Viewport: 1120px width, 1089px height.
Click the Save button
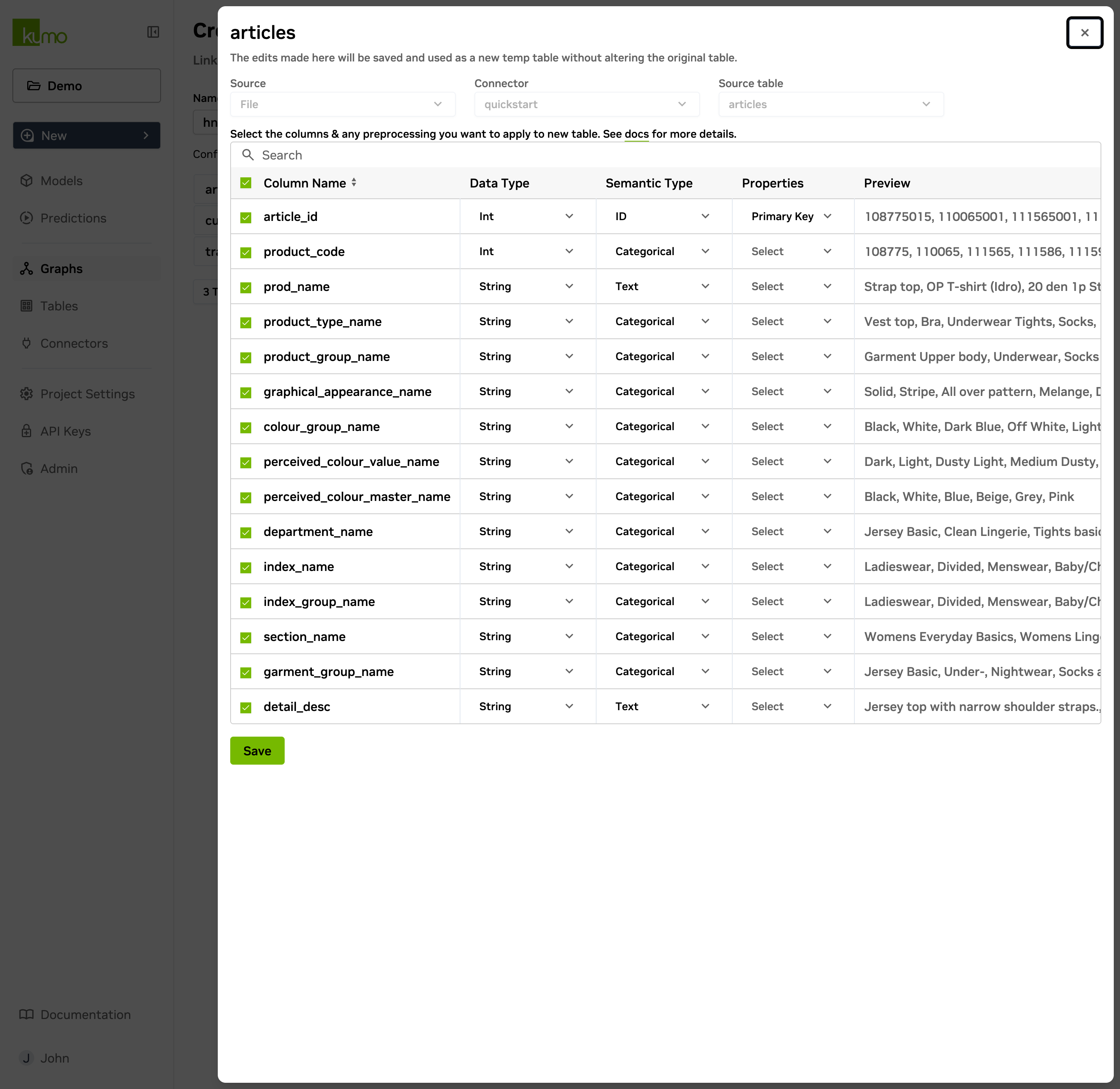[x=257, y=750]
